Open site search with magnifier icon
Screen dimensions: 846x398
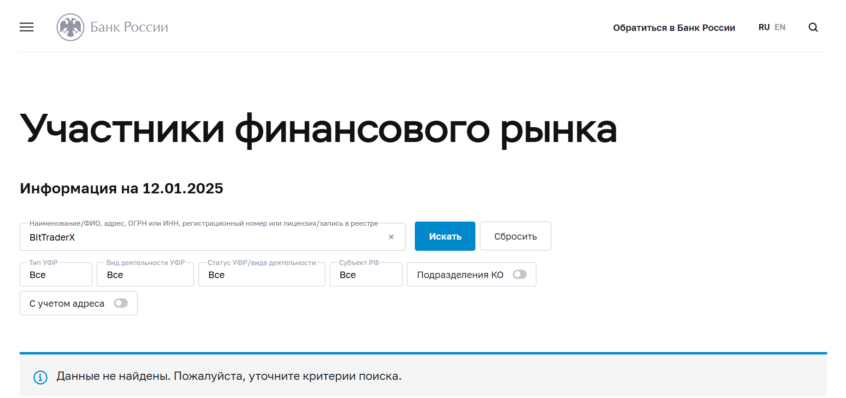[813, 28]
